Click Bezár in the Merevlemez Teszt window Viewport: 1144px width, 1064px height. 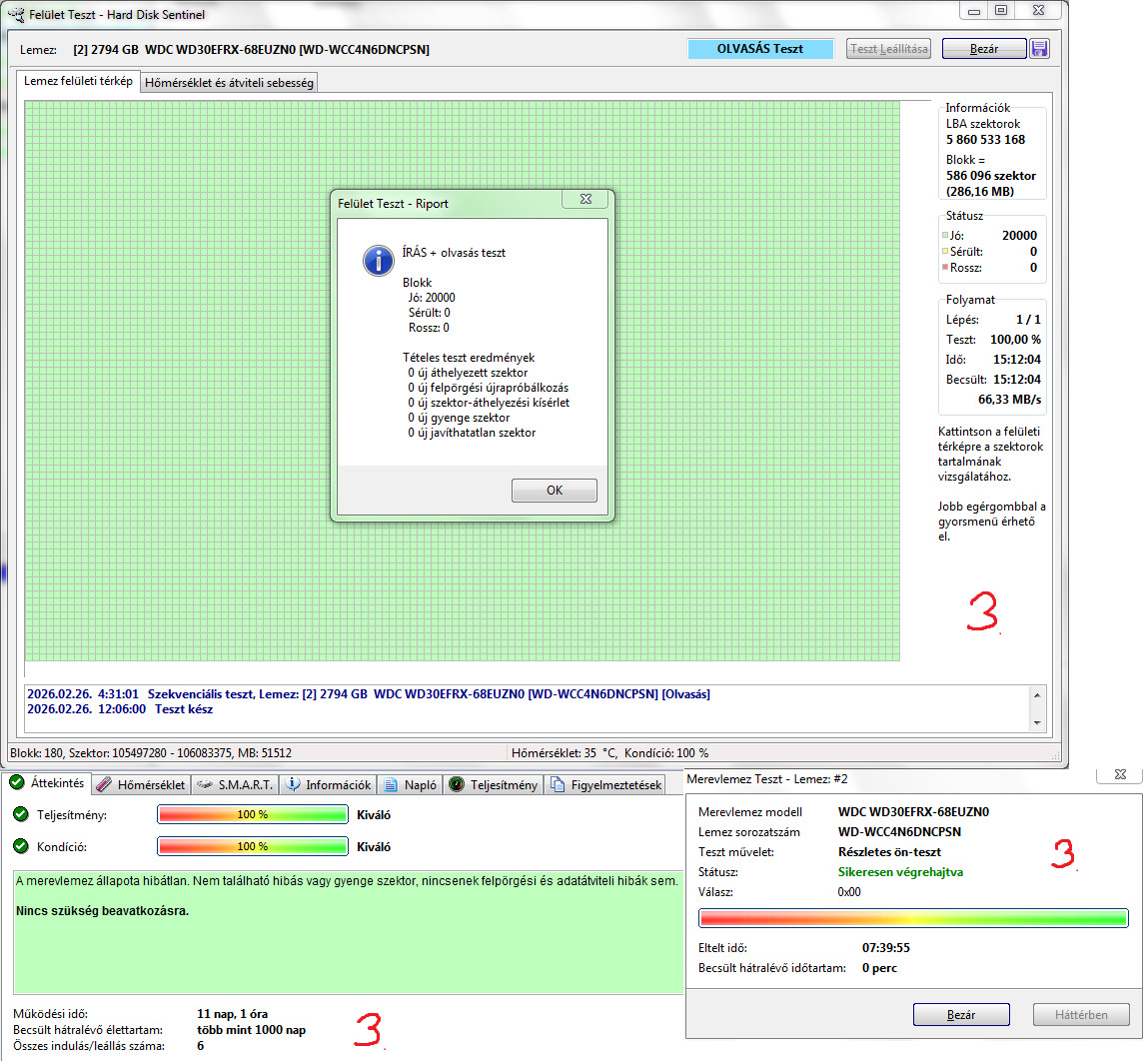[961, 1014]
